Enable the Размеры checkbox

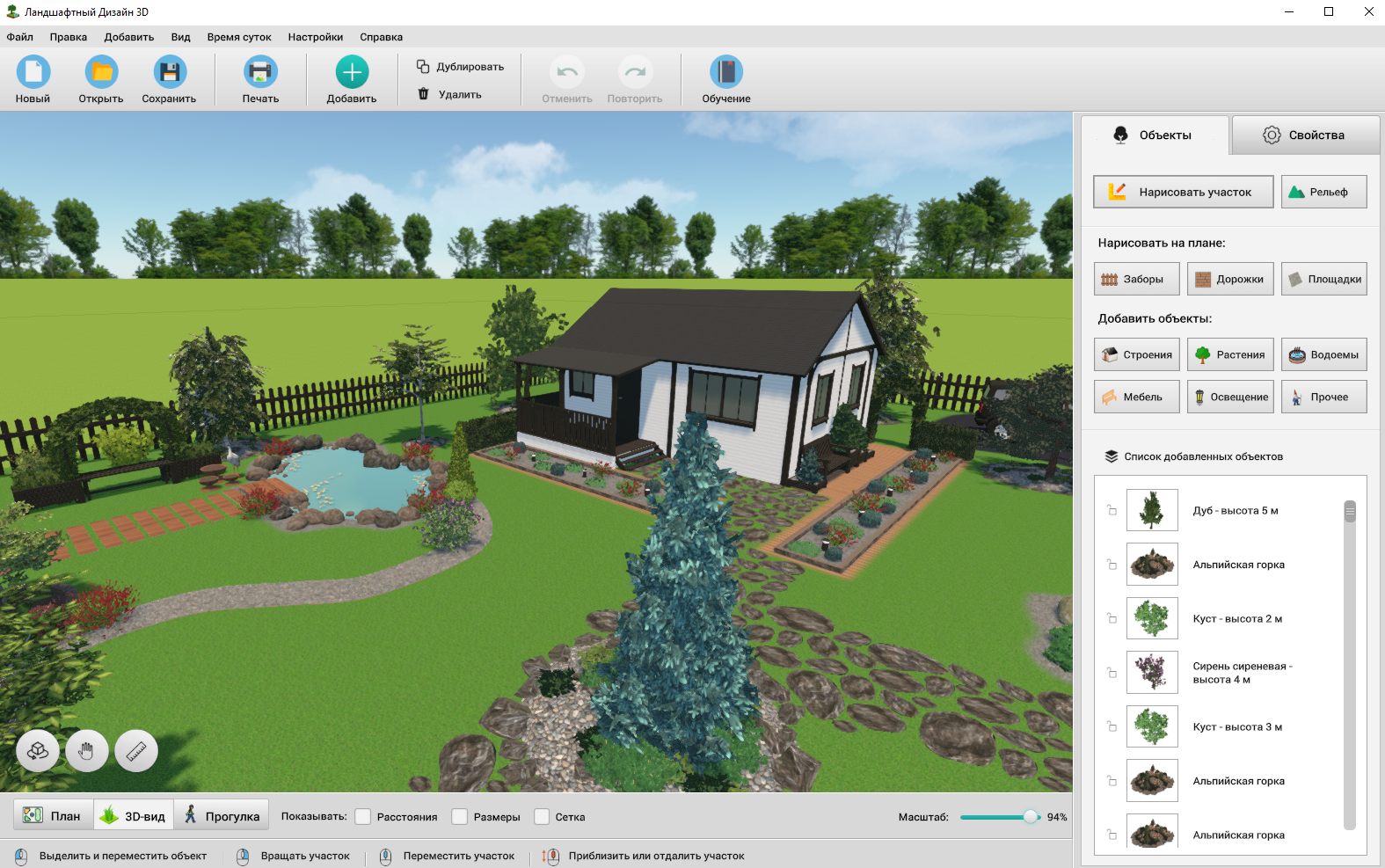click(459, 817)
